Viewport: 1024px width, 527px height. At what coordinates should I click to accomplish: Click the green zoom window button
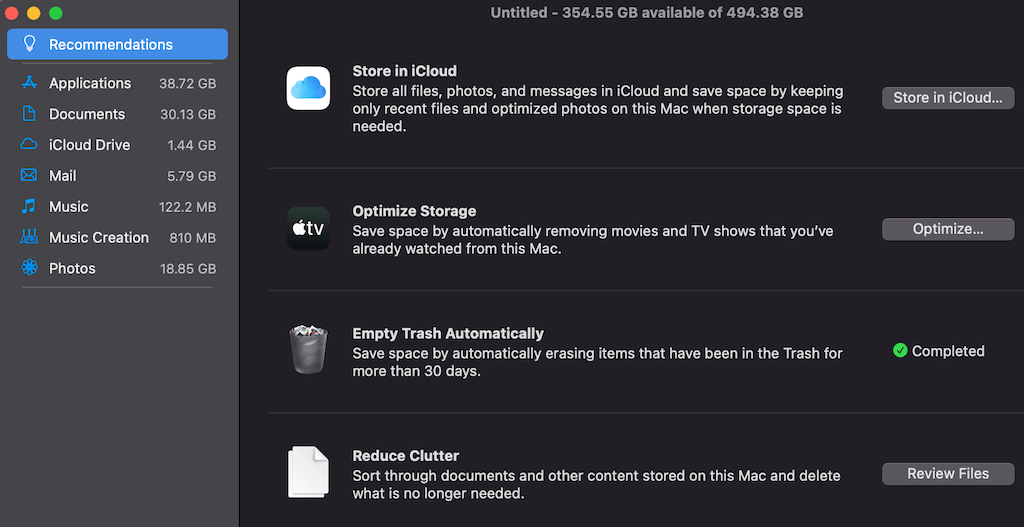coord(56,13)
